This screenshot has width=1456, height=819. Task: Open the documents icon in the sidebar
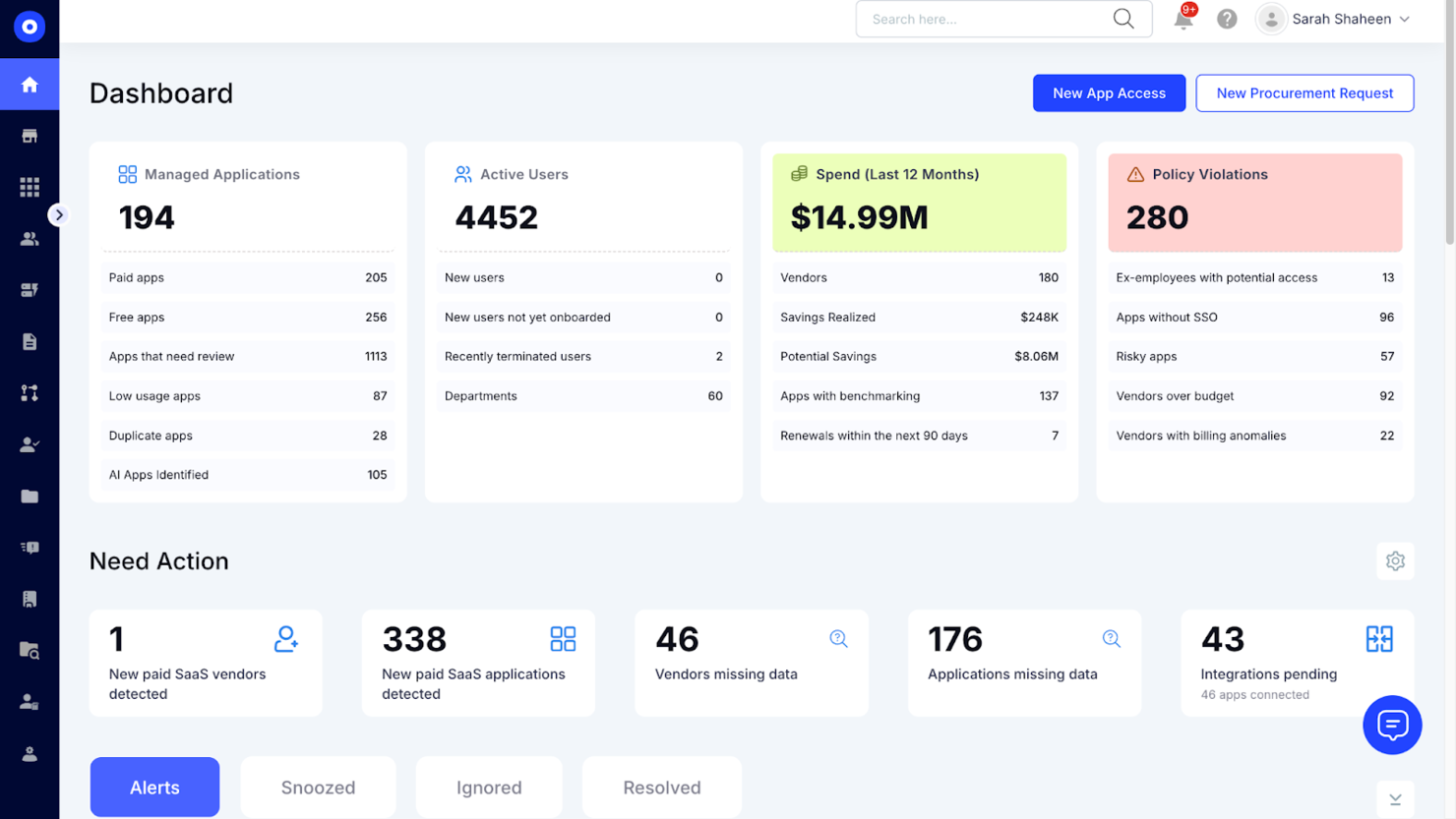coord(30,341)
